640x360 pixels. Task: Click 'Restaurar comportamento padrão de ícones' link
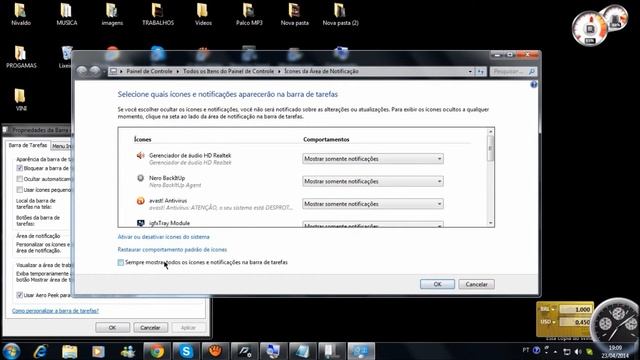(x=172, y=249)
